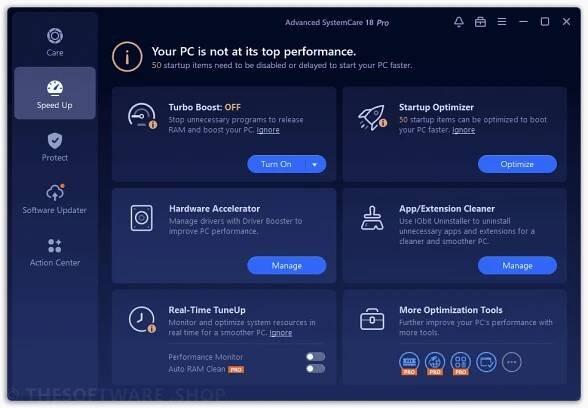Click the notification bell icon
Screen dimensions: 588x408
459,22
